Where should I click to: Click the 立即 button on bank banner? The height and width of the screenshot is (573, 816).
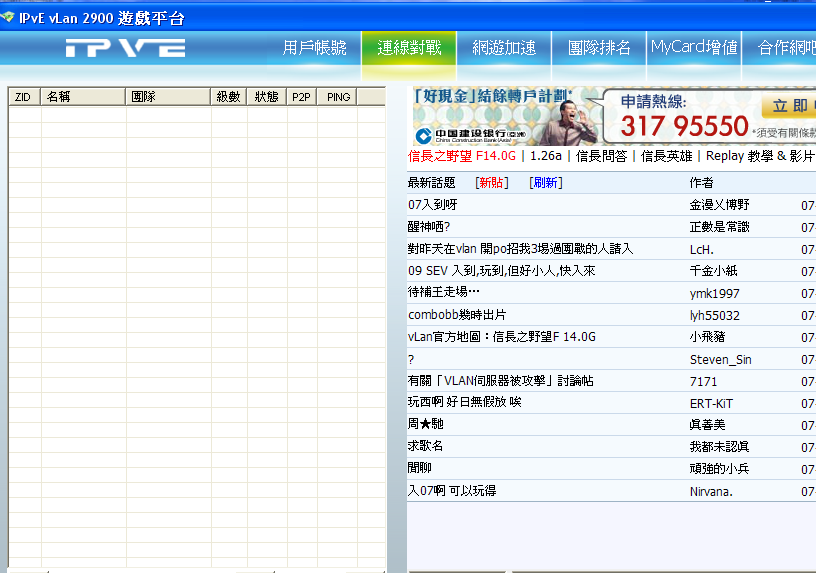[788, 106]
